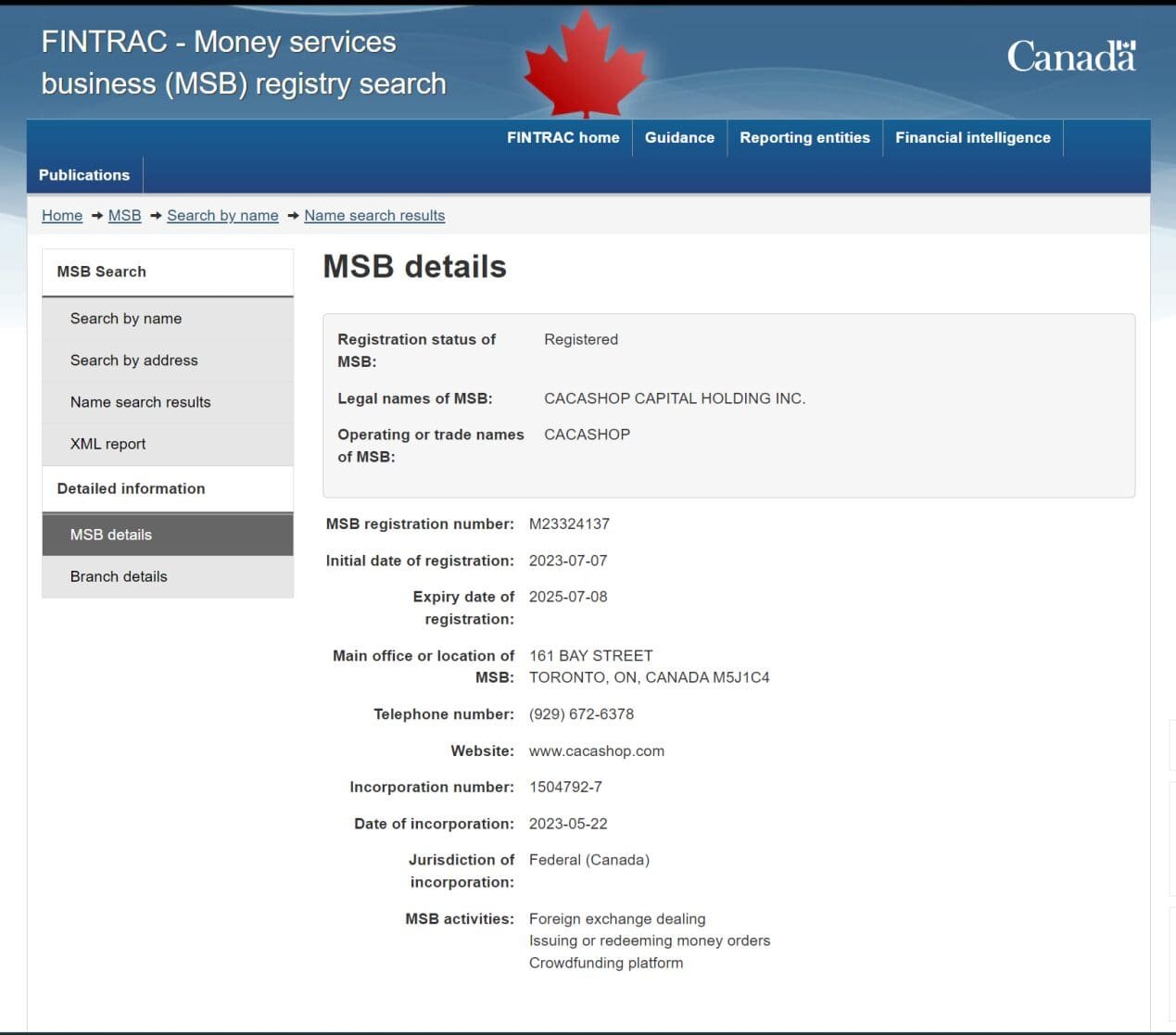Click the FINTRAC registry search page title
Viewport: 1176px width, 1035px height.
244,63
